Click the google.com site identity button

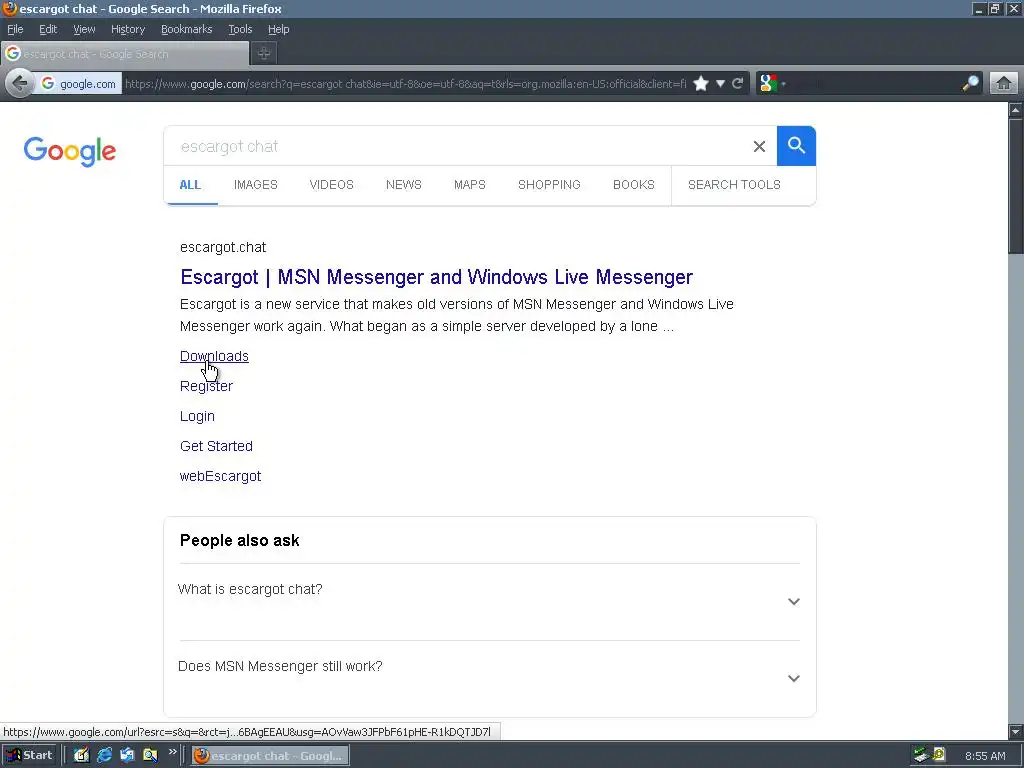78,84
